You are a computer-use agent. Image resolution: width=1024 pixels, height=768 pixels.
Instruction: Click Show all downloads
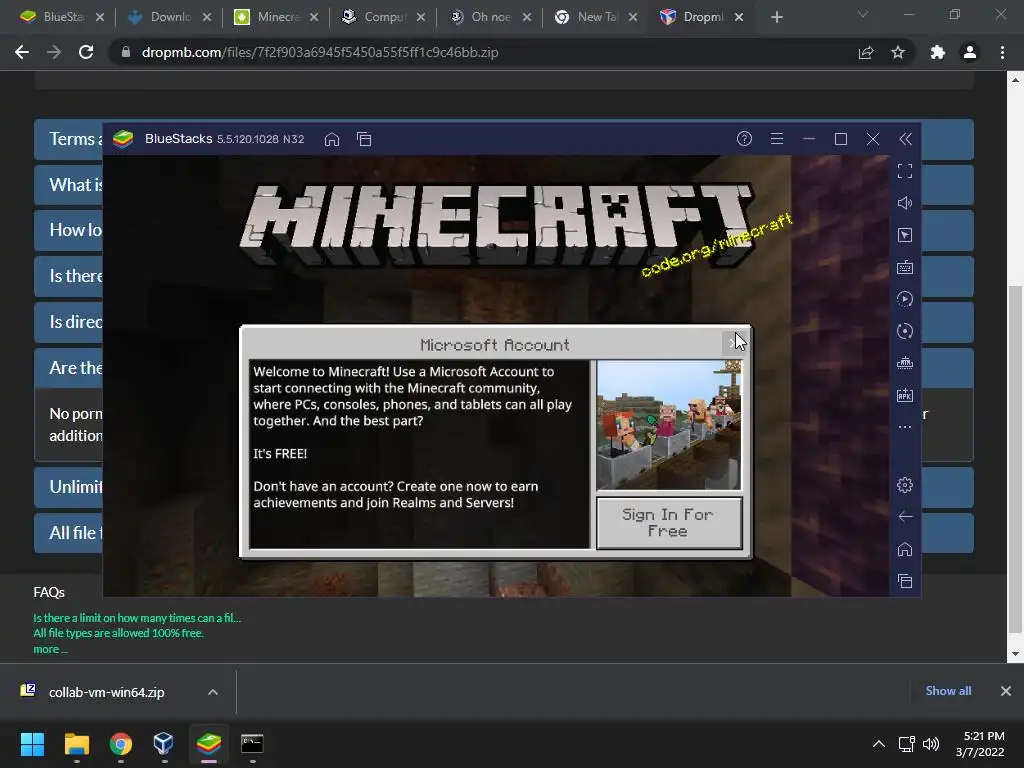(x=948, y=691)
